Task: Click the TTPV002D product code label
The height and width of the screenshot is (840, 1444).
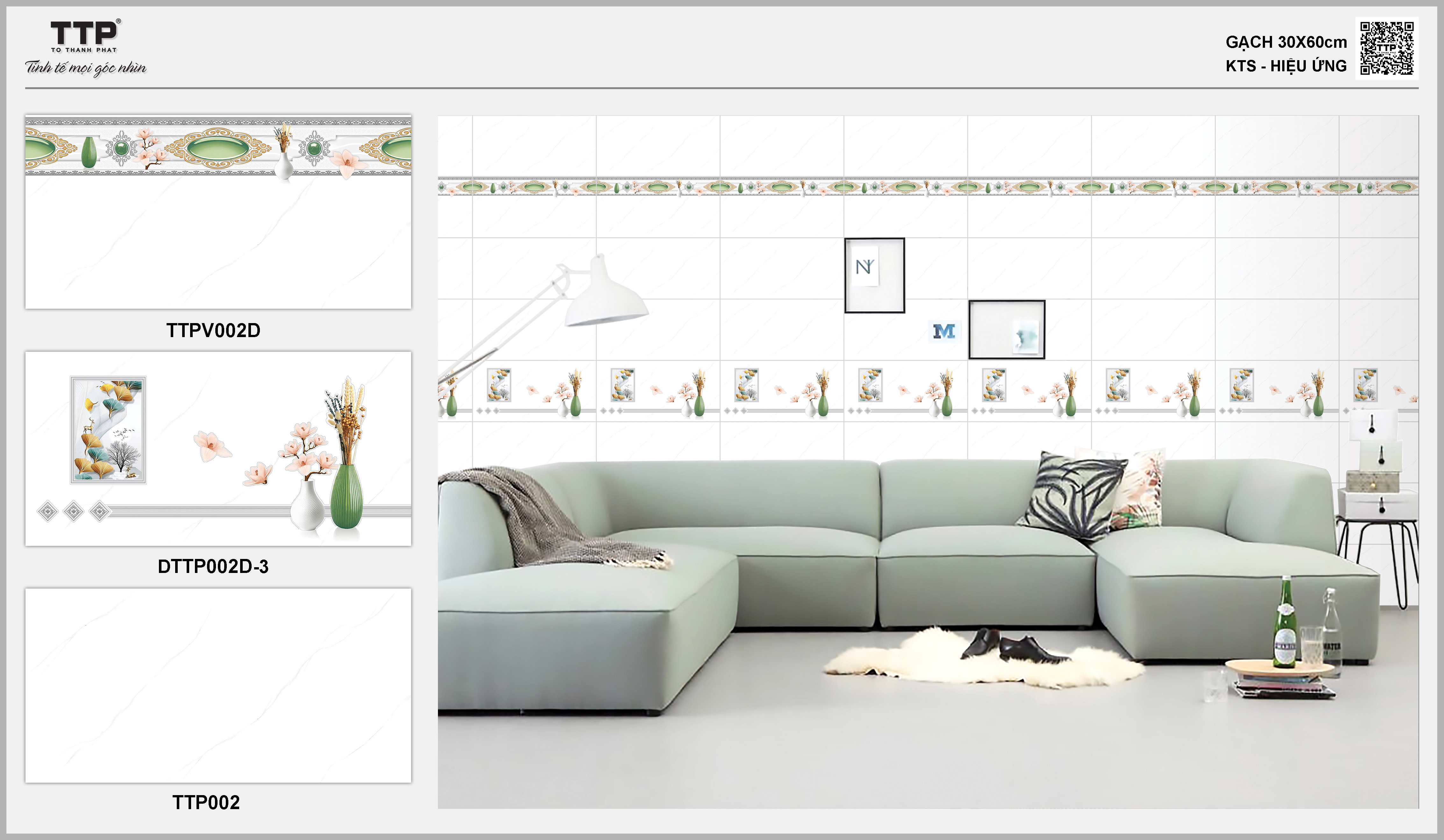Action: [x=213, y=330]
